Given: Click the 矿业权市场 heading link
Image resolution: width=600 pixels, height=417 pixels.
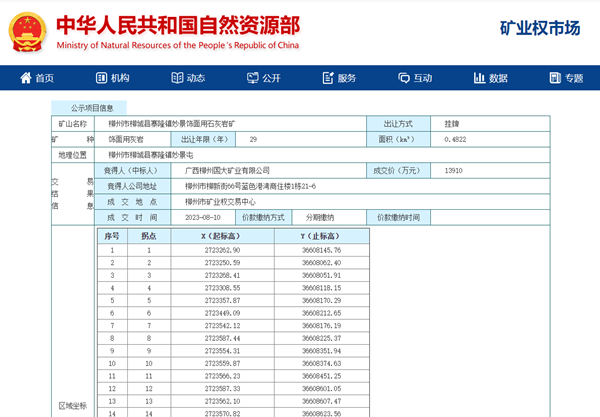Looking at the screenshot, I should (x=539, y=28).
